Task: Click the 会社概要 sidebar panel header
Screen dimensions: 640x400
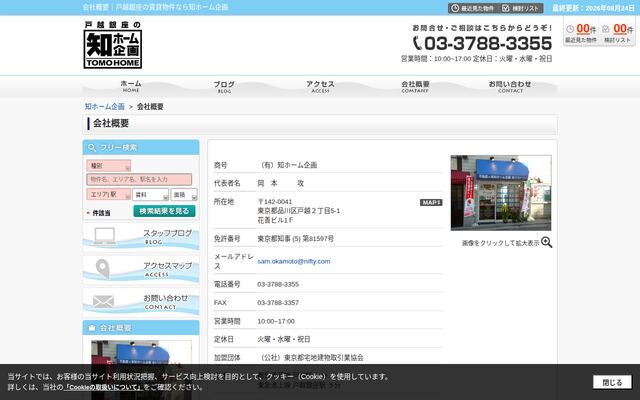Action: click(141, 328)
